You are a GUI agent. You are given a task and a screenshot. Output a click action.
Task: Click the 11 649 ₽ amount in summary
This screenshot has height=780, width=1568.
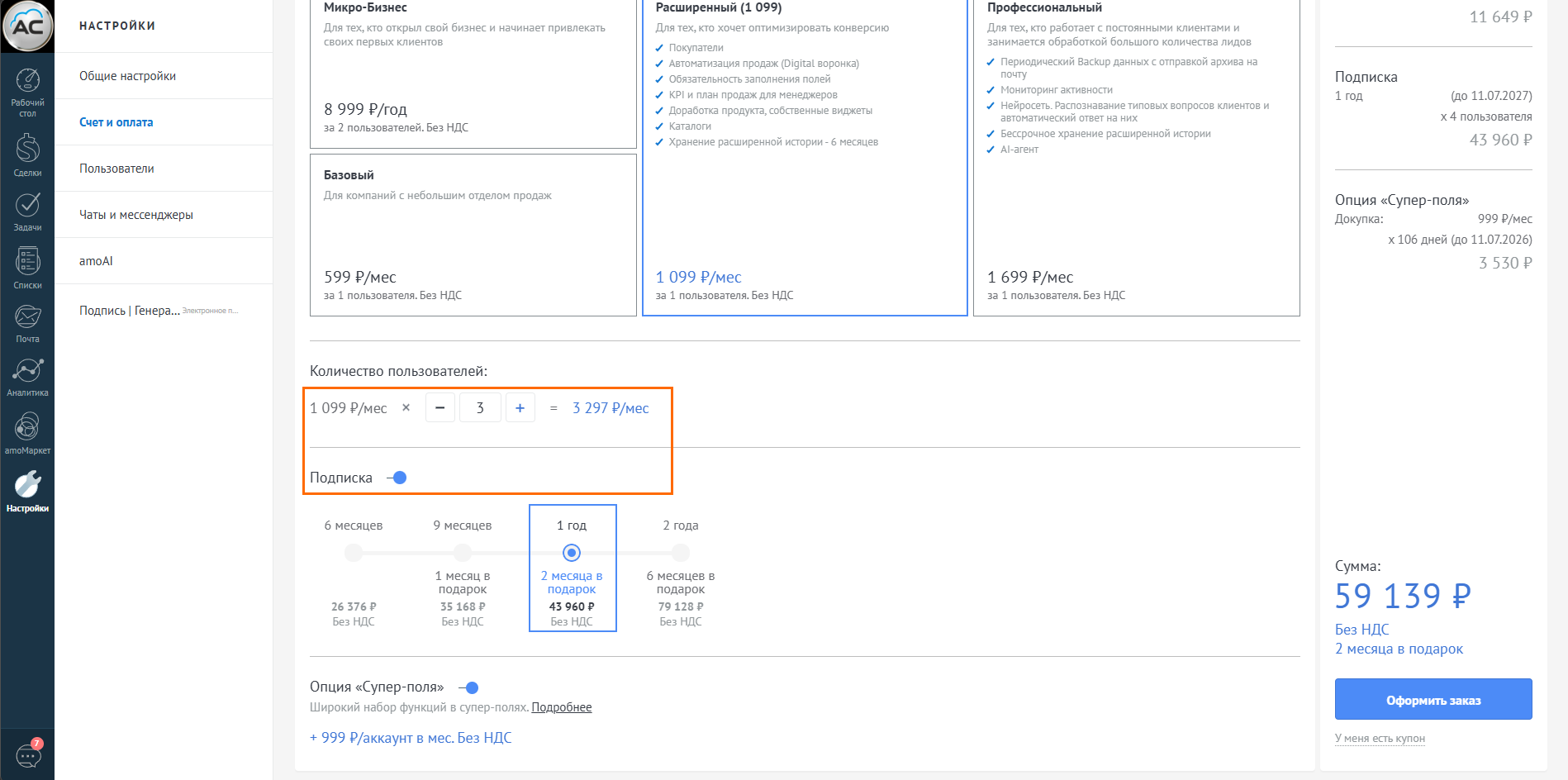(1500, 17)
